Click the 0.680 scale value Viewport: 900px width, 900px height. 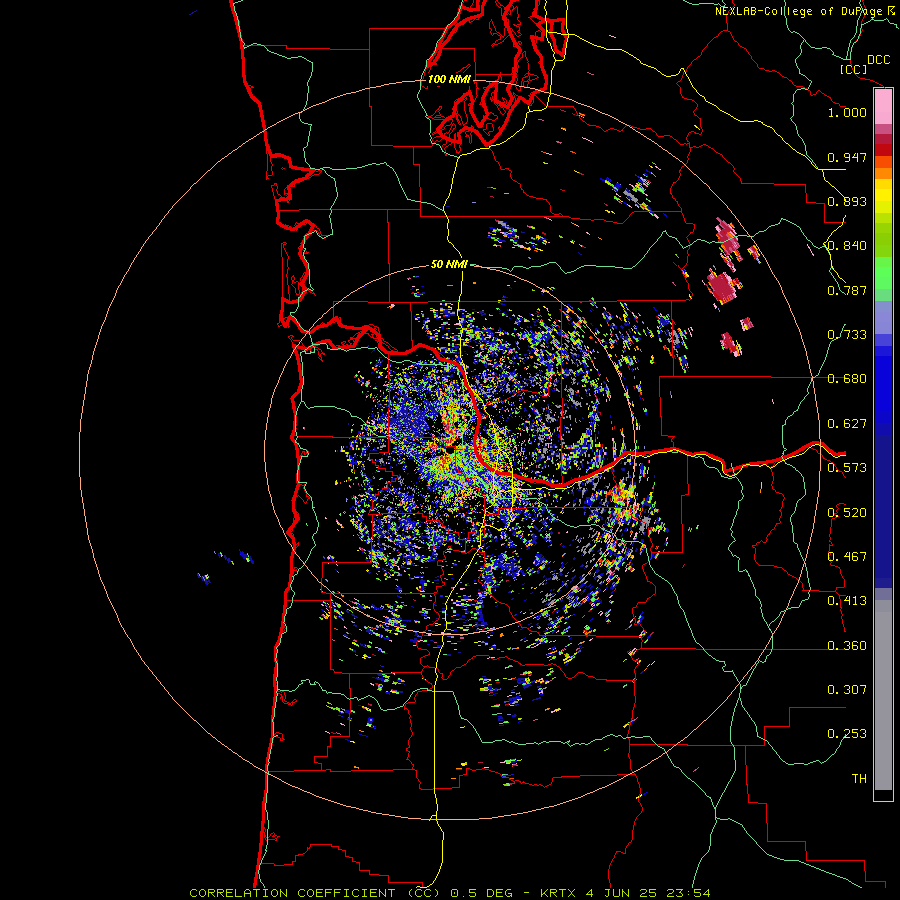click(x=847, y=379)
